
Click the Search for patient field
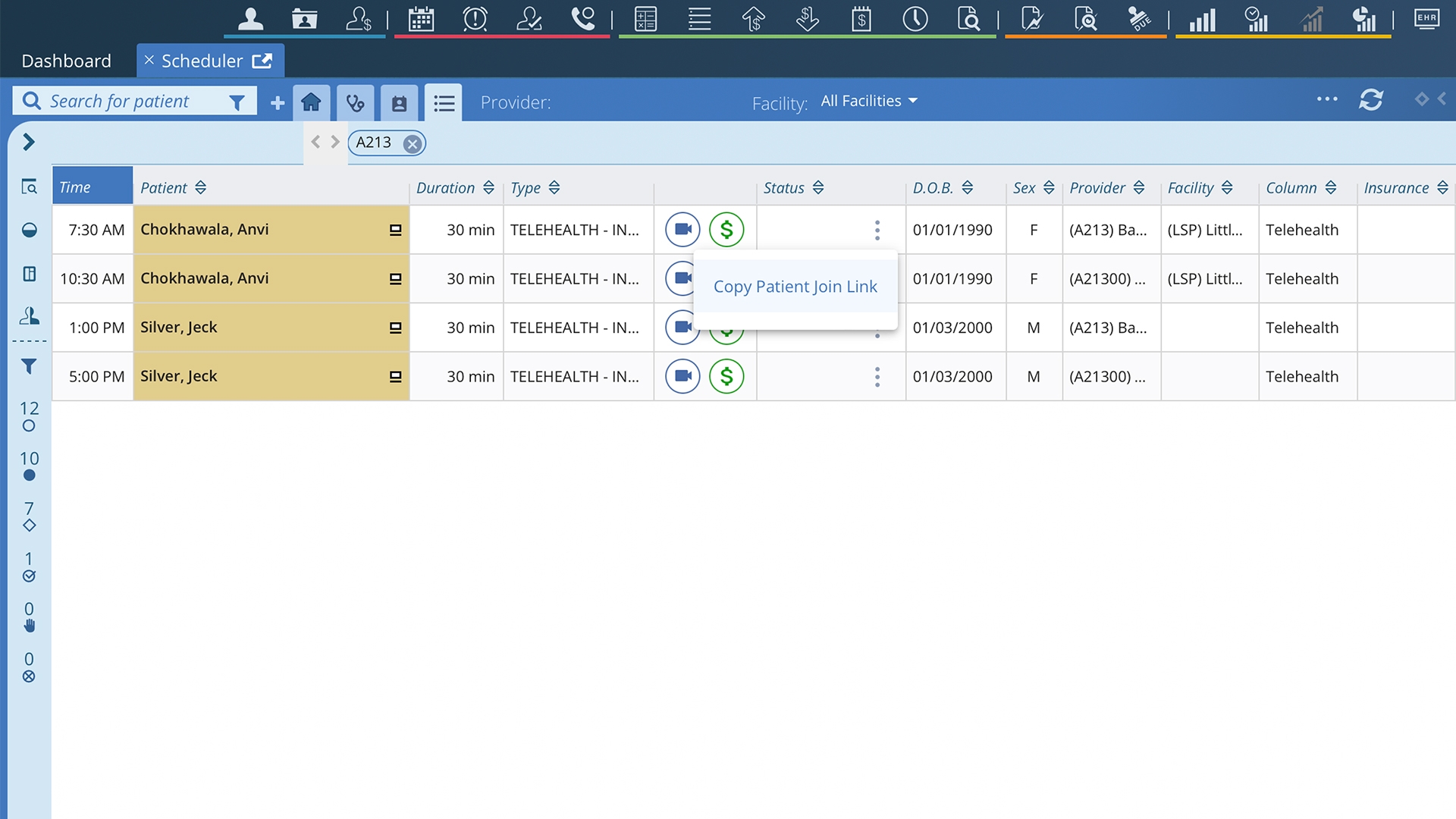tap(129, 101)
